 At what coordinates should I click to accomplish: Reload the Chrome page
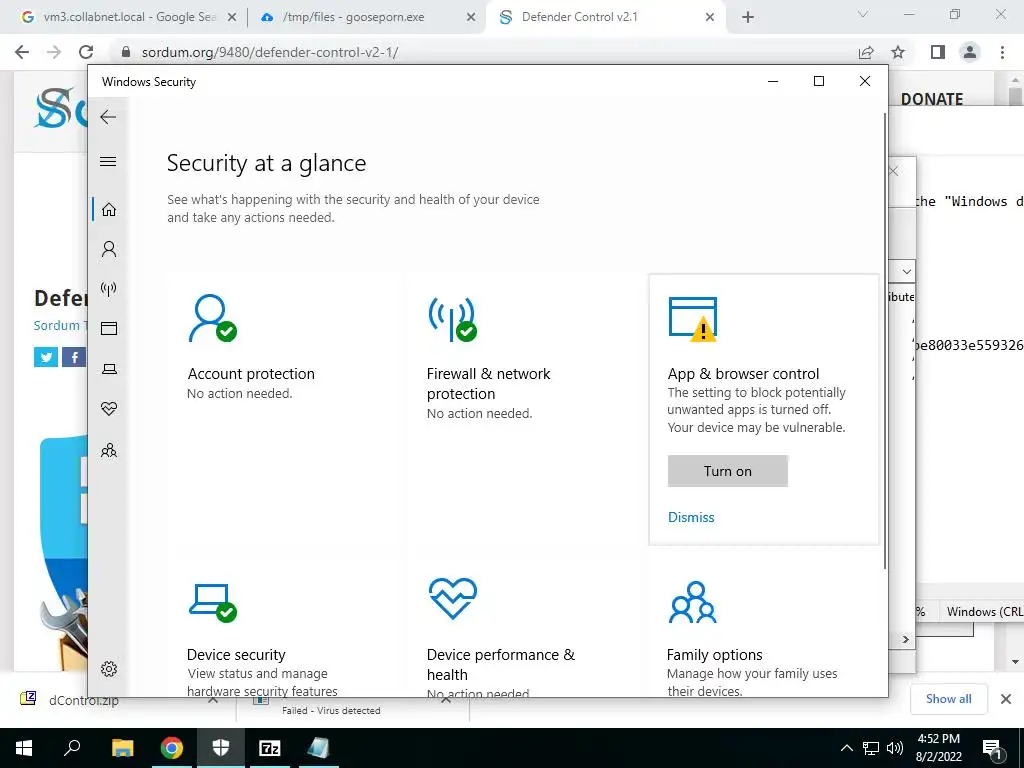86,52
